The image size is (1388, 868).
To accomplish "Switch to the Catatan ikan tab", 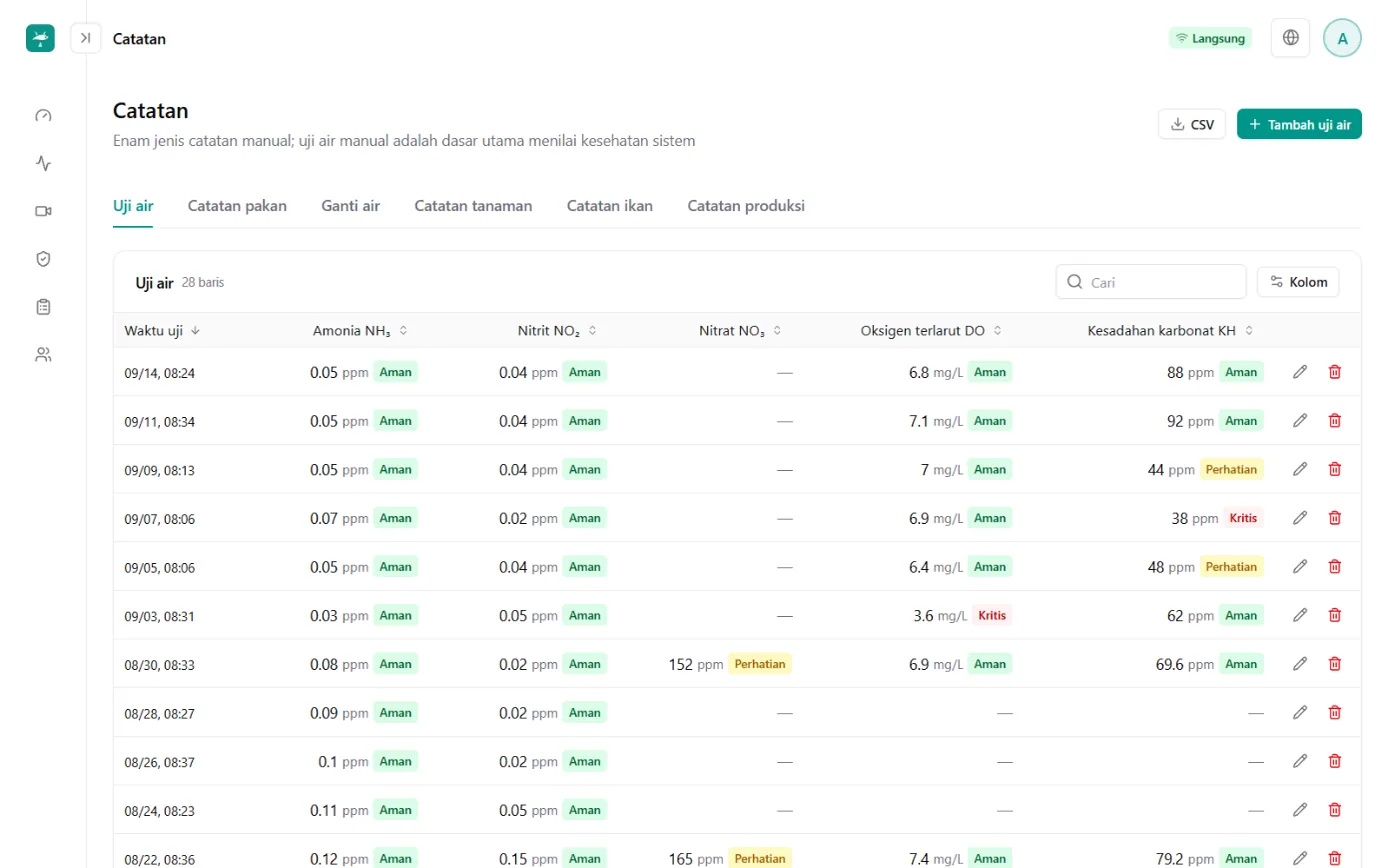I will point(610,206).
